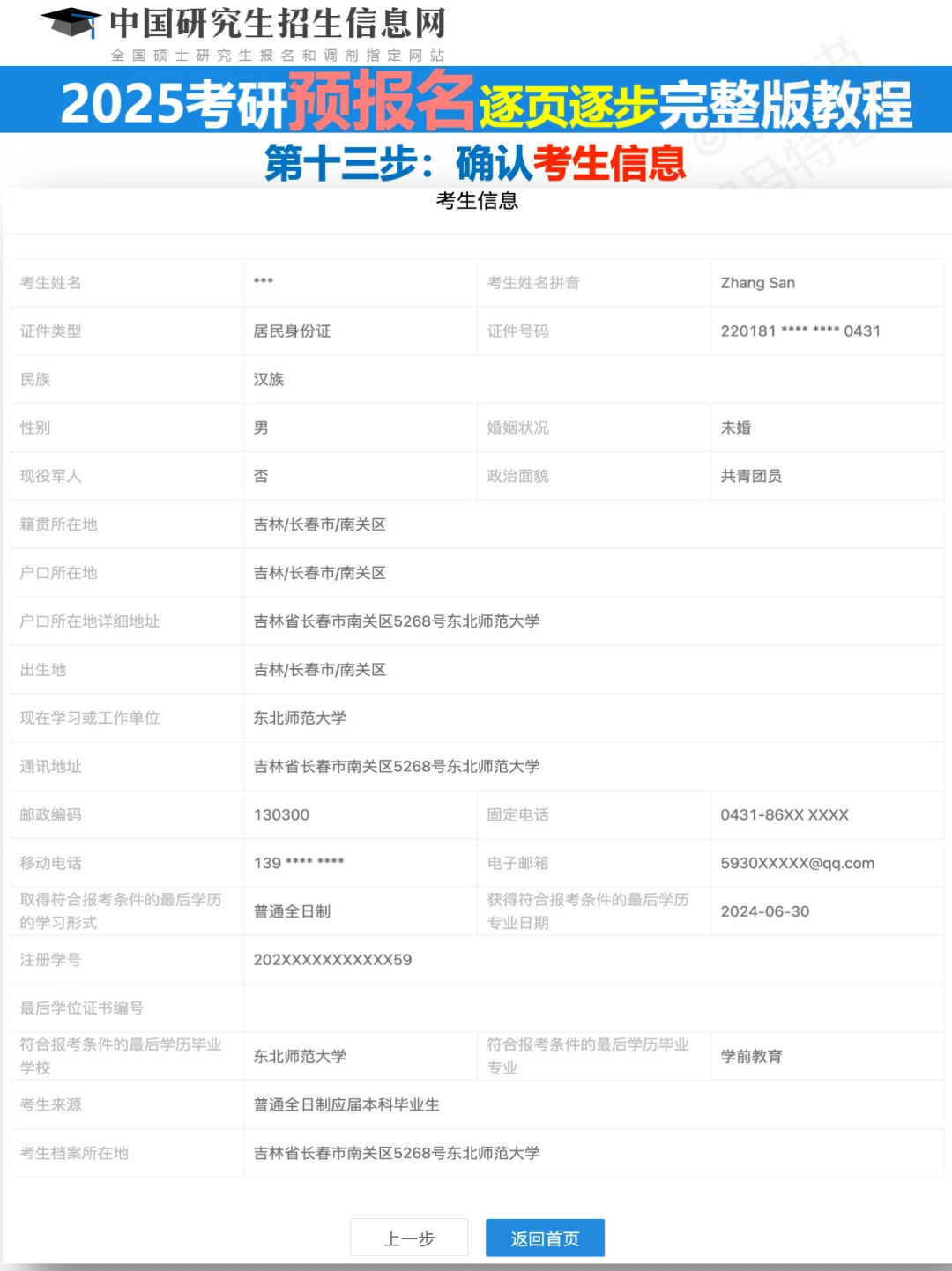Click the 现在学习或工作单位 value 东北师范大学
This screenshot has width=952, height=1271.
point(300,718)
